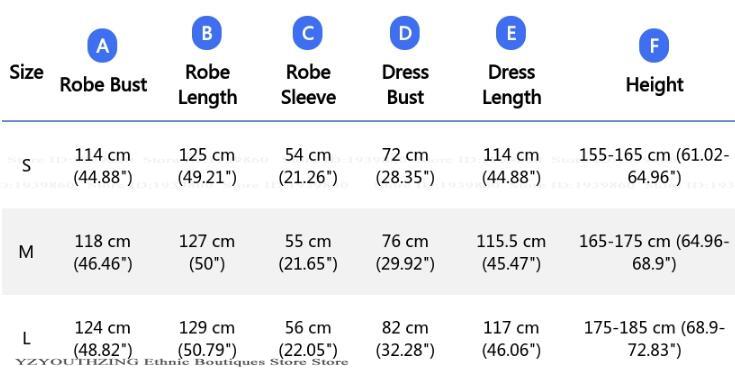The height and width of the screenshot is (383, 735).
Task: Click the blue A circle icon
Action: tap(103, 45)
